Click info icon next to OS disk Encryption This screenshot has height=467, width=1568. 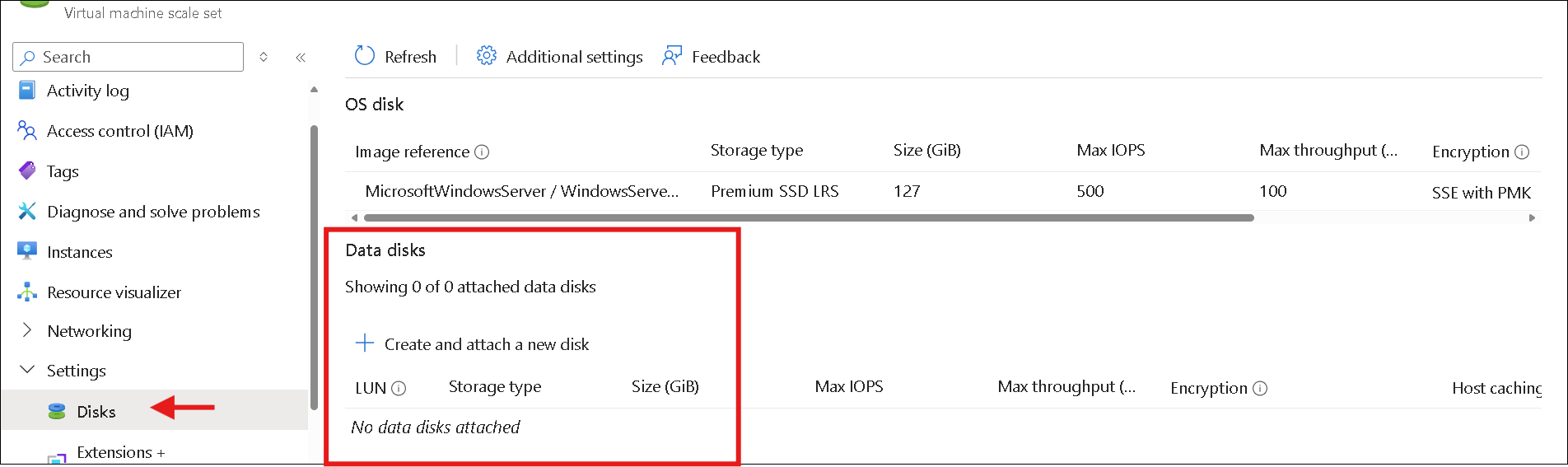1522,152
